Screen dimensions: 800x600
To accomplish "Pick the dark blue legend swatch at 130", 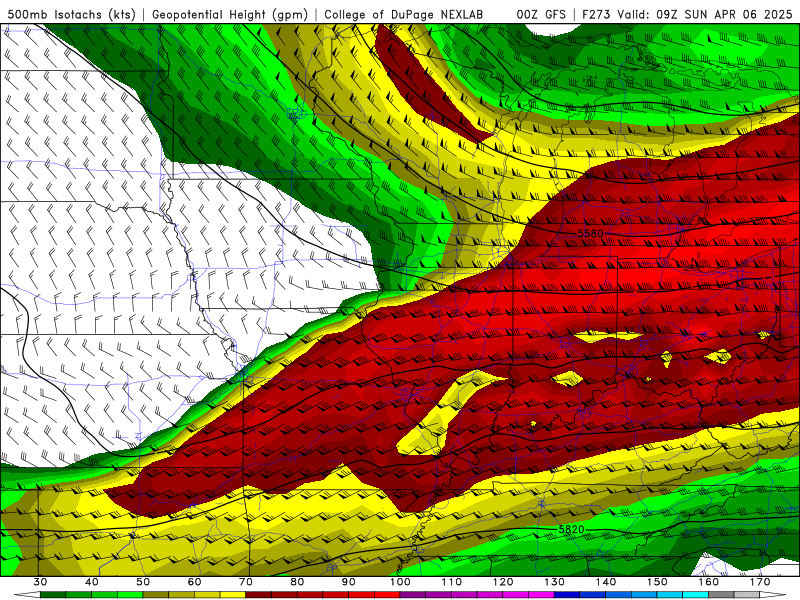I will point(567,595).
